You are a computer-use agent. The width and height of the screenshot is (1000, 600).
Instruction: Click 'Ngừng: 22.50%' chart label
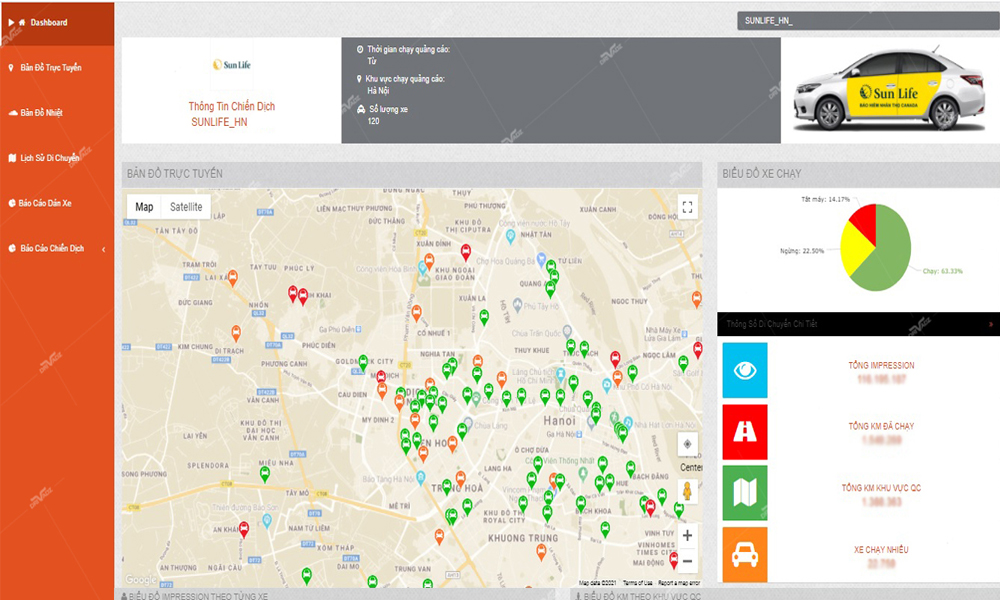pyautogui.click(x=802, y=251)
